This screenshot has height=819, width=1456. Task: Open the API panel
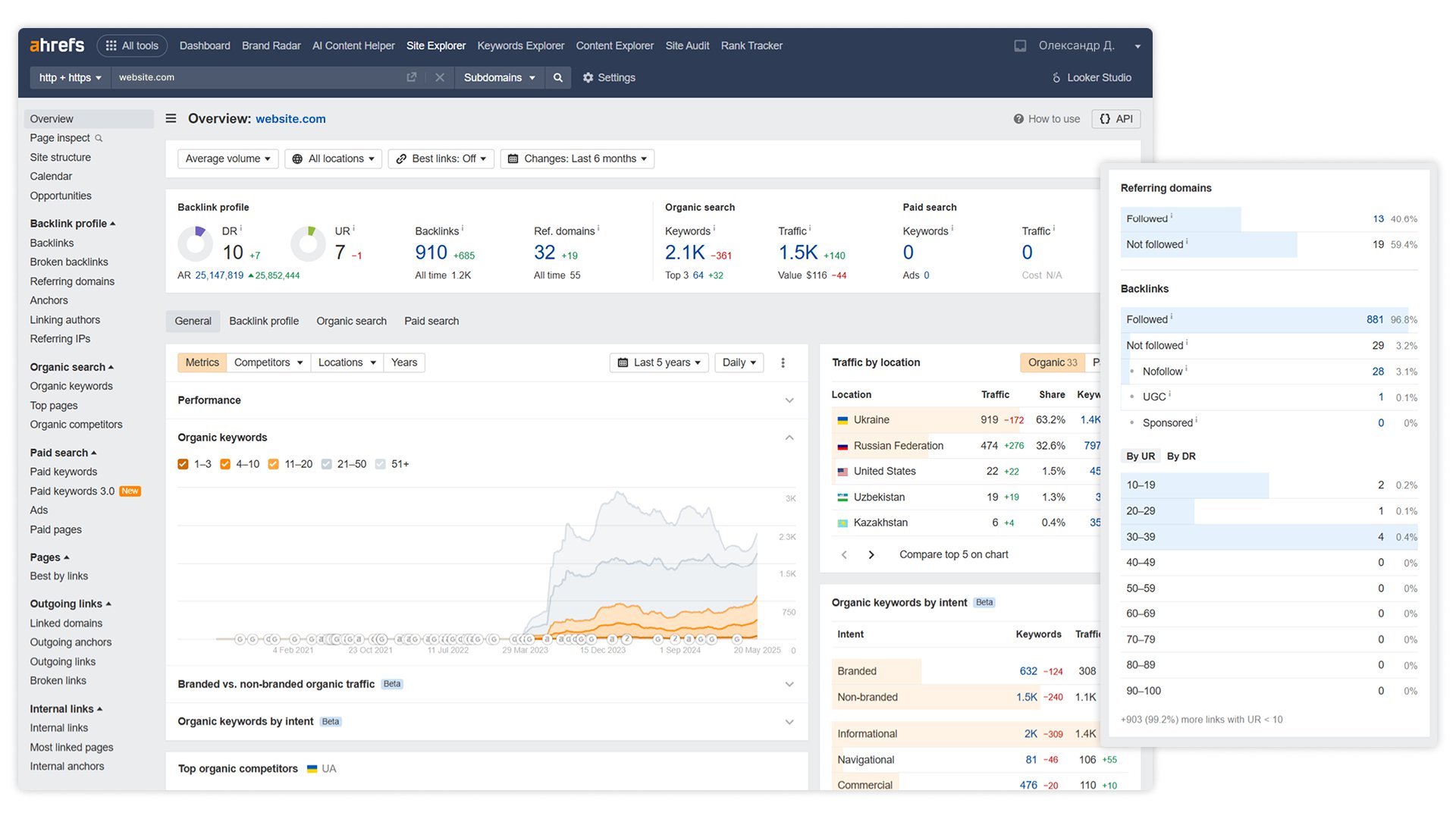[x=1116, y=119]
